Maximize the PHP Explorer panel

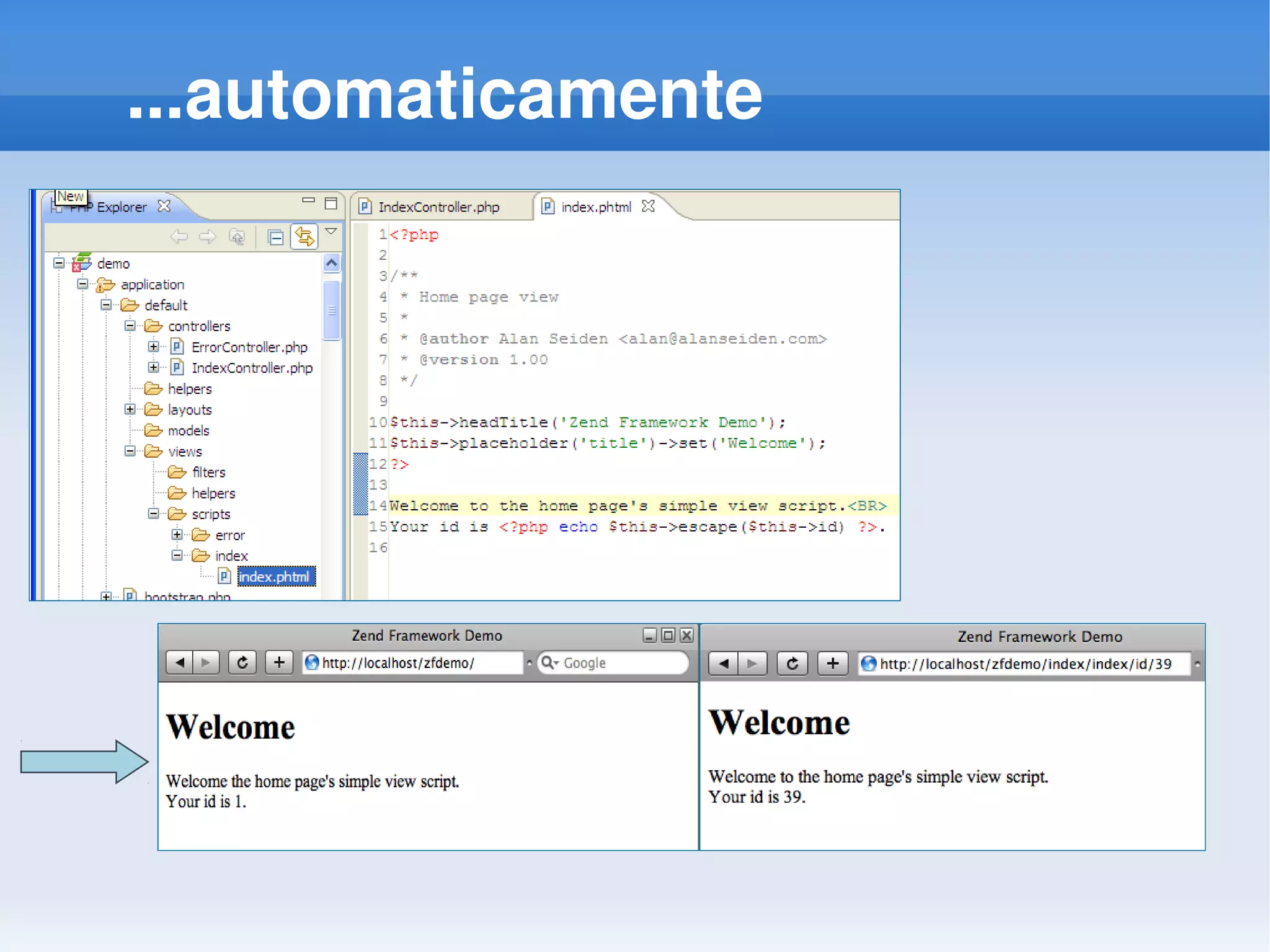pos(331,203)
